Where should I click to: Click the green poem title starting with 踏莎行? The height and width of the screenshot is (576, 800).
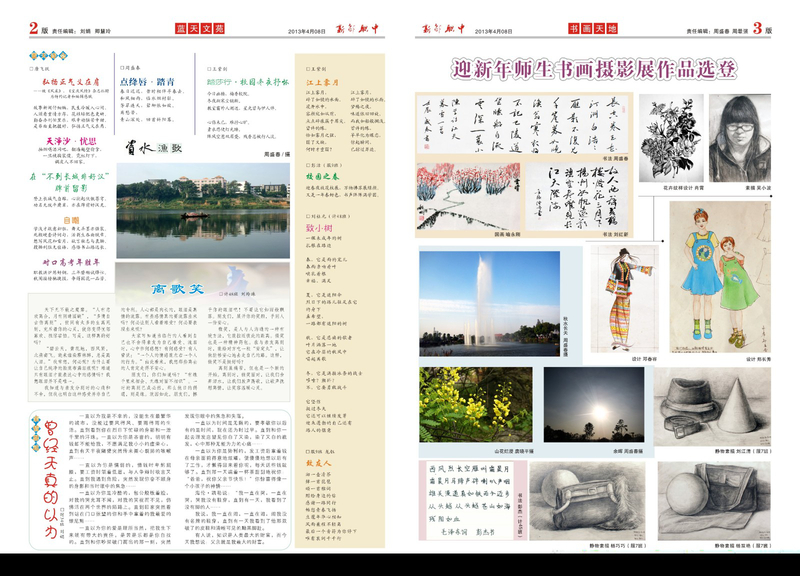click(247, 82)
